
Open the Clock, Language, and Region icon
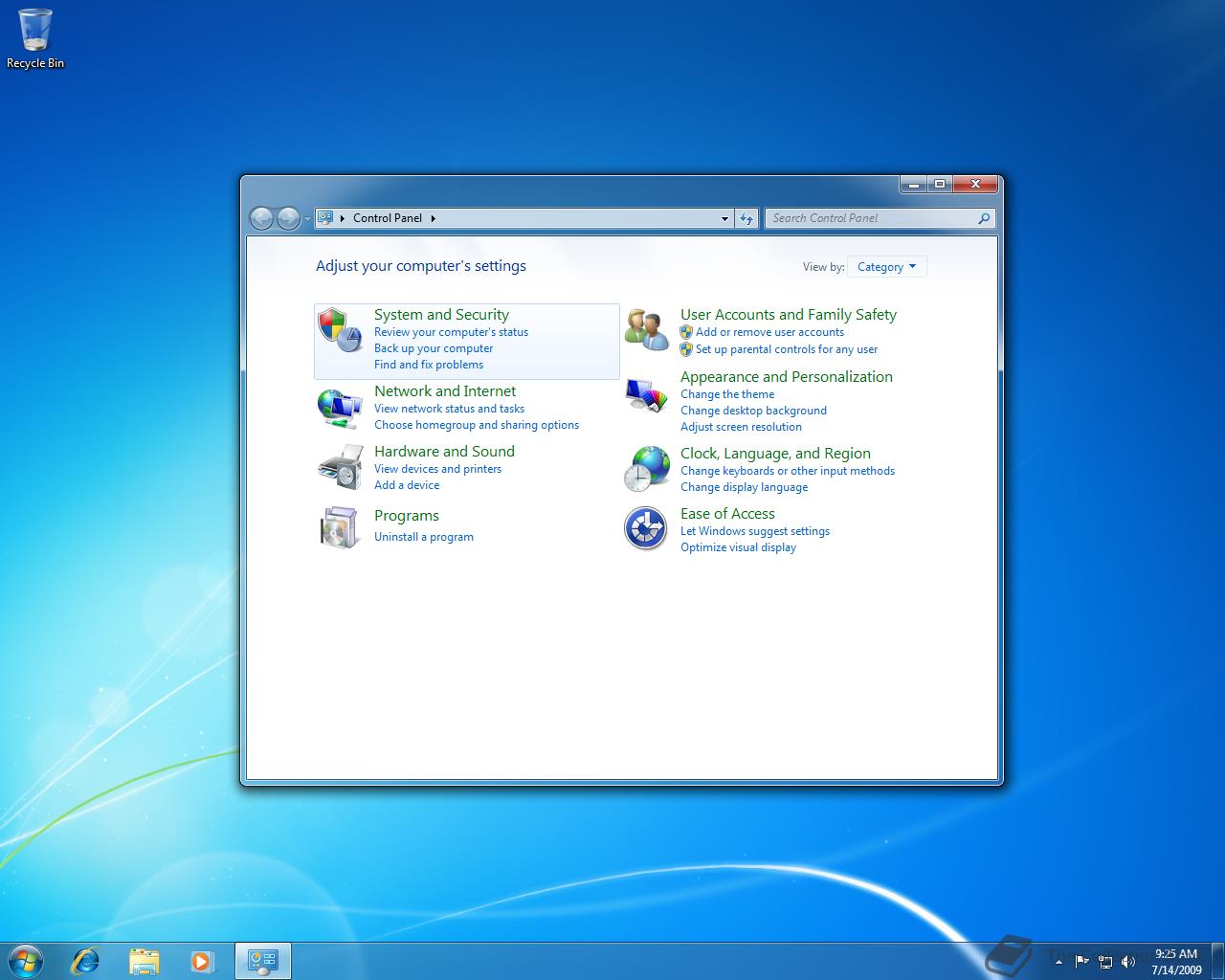click(646, 469)
